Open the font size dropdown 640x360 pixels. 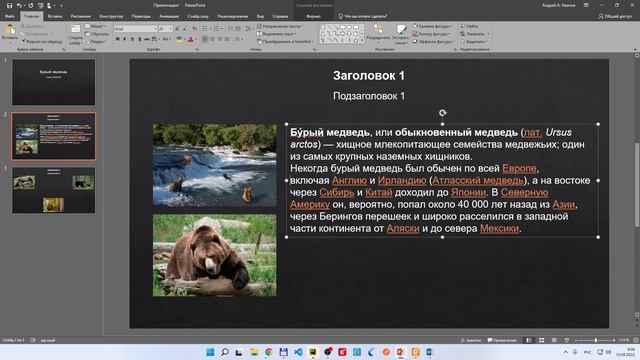171,29
